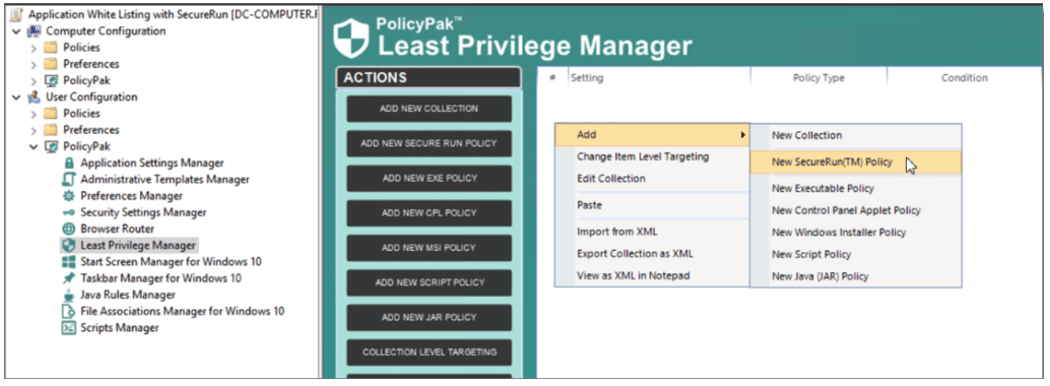Click the Application Settings Manager lock icon
Image resolution: width=1050 pixels, height=386 pixels.
[x=68, y=163]
